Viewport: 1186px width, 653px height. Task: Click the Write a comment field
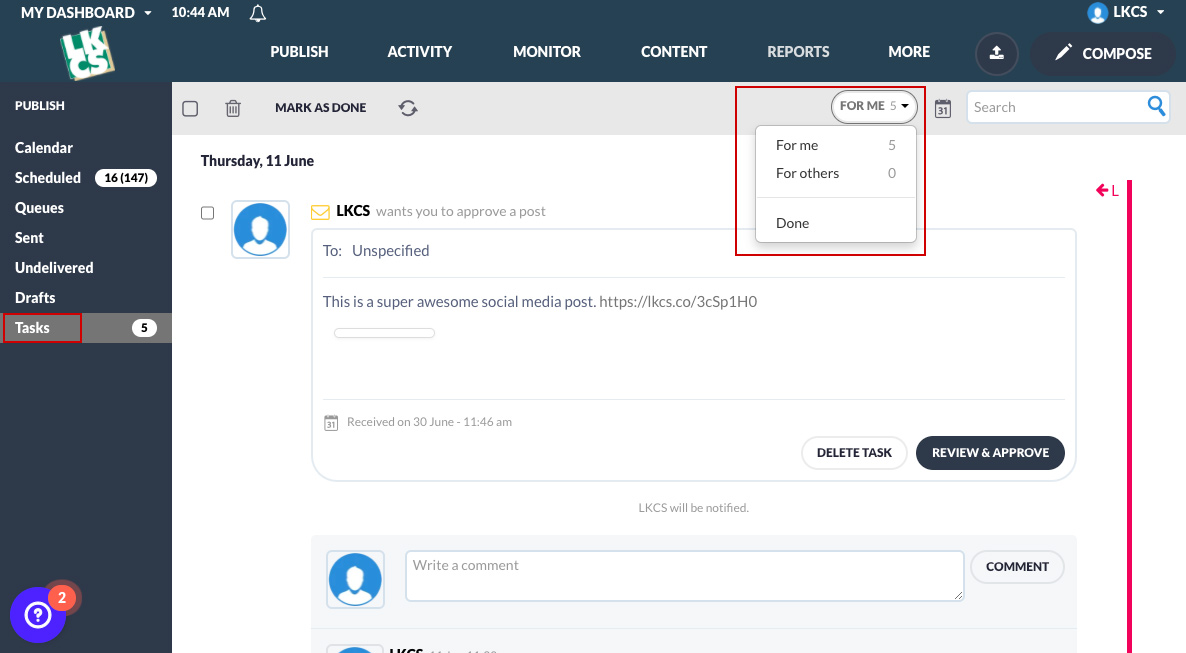point(683,576)
